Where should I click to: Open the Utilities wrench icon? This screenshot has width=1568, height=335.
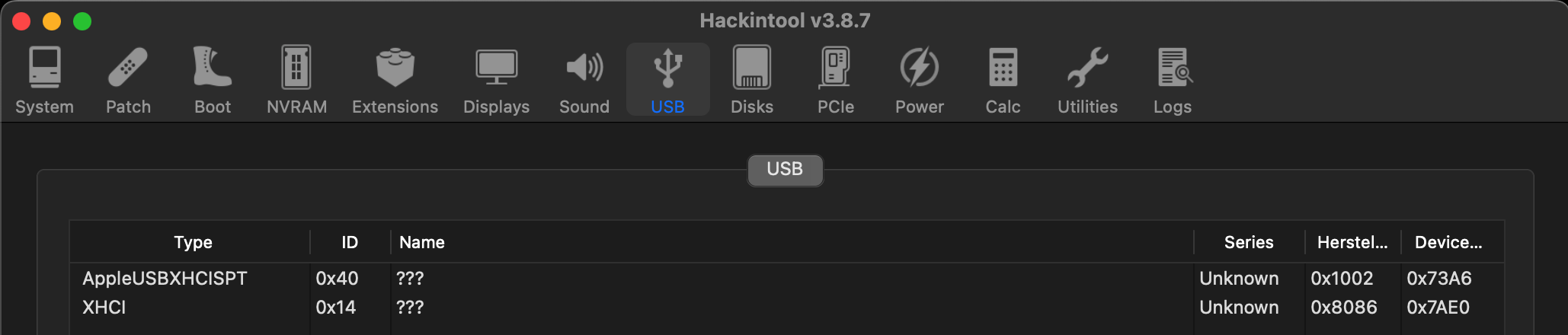[x=1087, y=68]
